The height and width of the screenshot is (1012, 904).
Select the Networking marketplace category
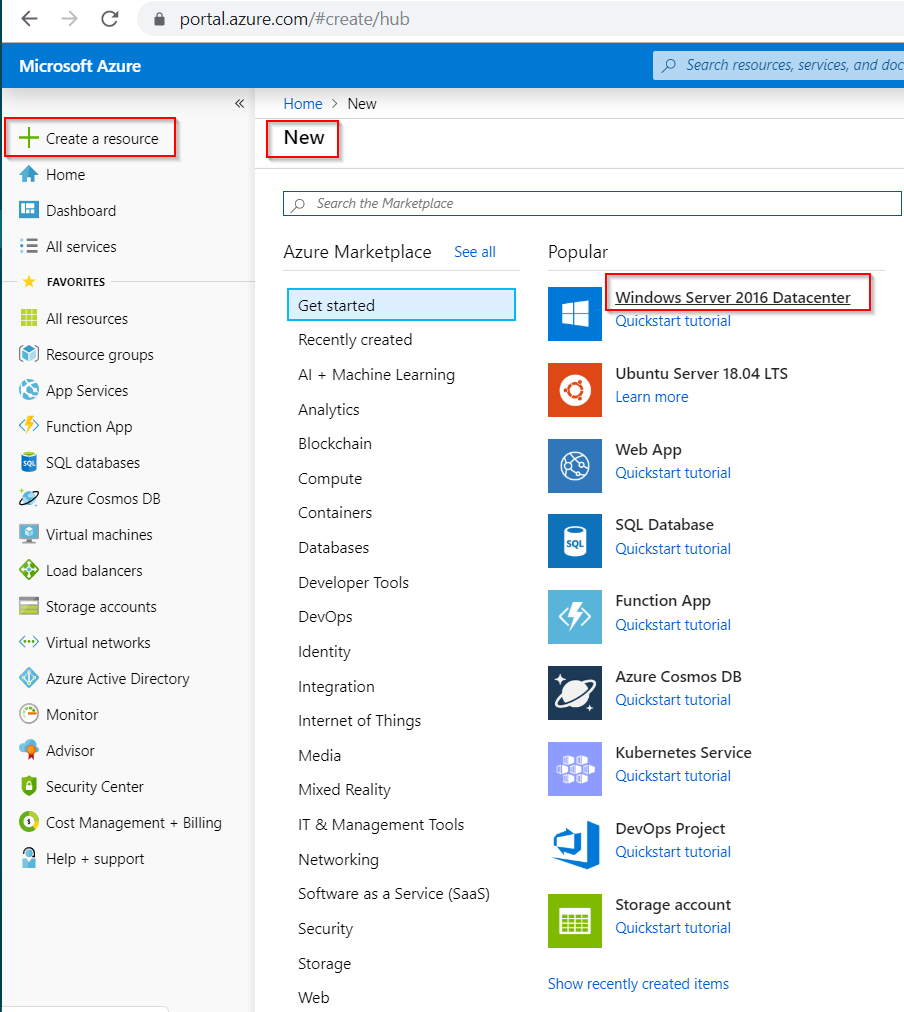tap(338, 860)
